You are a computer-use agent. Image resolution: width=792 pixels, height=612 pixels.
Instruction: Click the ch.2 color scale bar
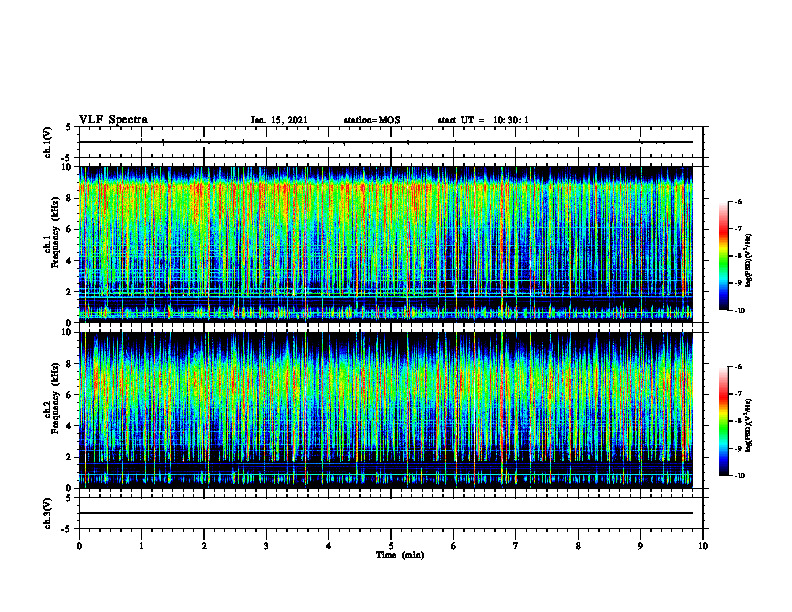tap(724, 421)
